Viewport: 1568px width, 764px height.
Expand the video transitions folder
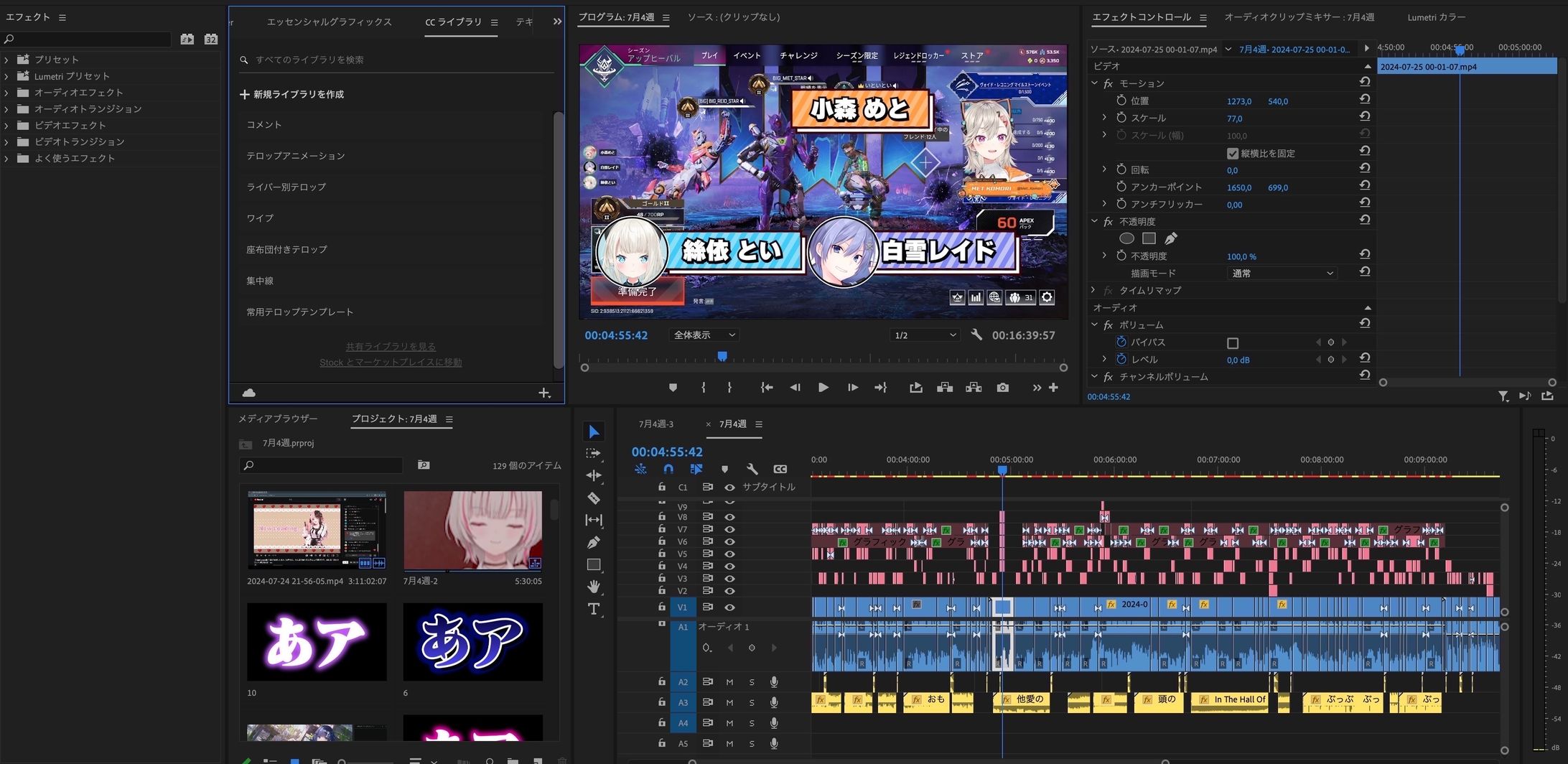pyautogui.click(x=6, y=142)
